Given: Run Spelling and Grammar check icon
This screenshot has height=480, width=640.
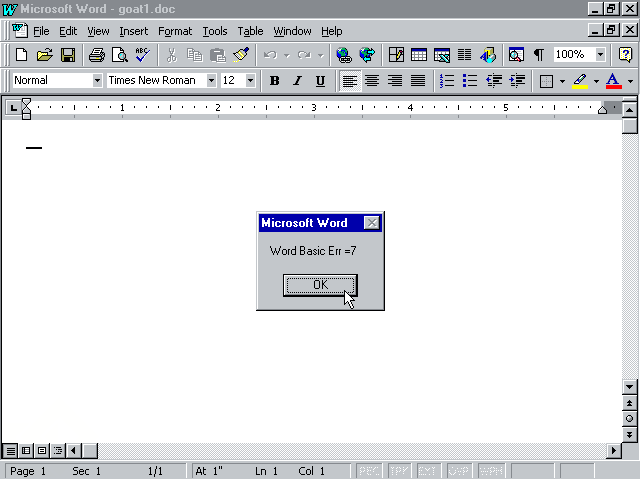Looking at the screenshot, I should point(142,55).
